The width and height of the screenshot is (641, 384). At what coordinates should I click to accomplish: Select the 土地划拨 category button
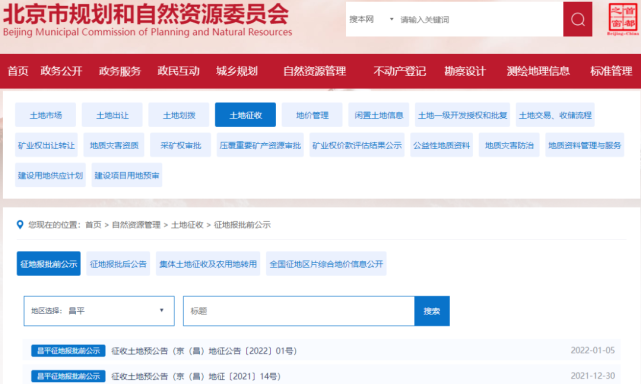[x=179, y=115]
